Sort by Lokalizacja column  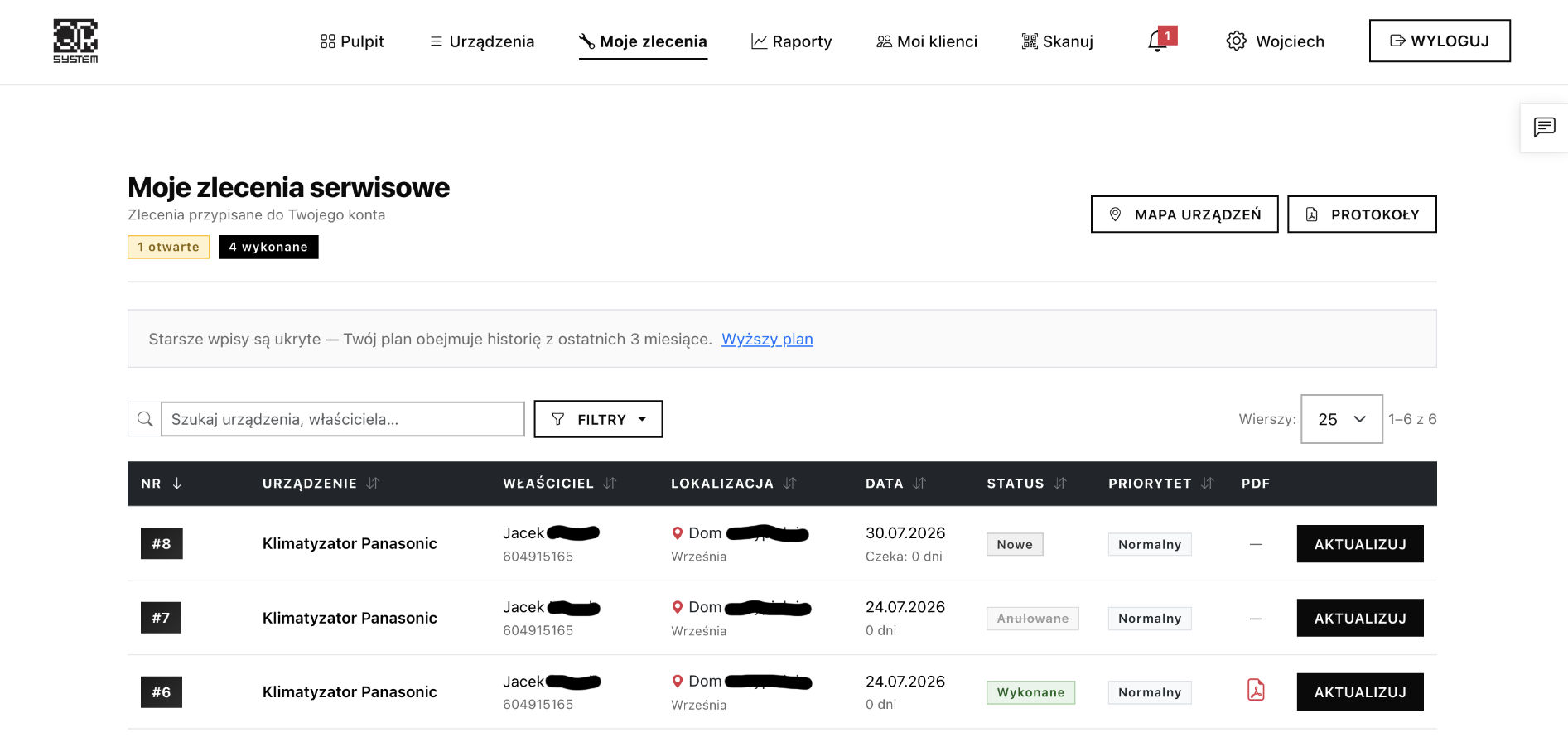pos(790,484)
